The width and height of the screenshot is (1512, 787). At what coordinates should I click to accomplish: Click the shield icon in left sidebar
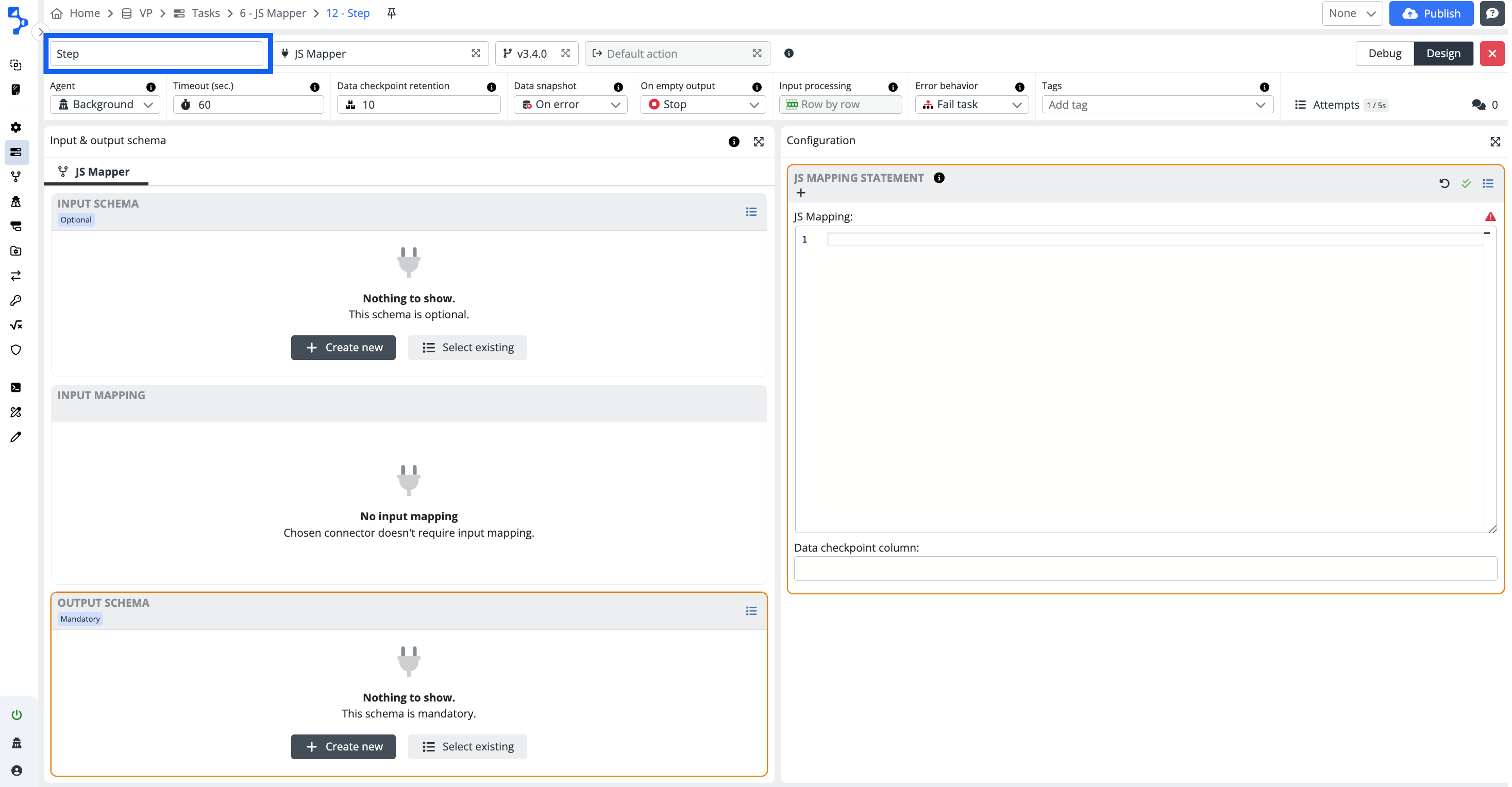16,350
